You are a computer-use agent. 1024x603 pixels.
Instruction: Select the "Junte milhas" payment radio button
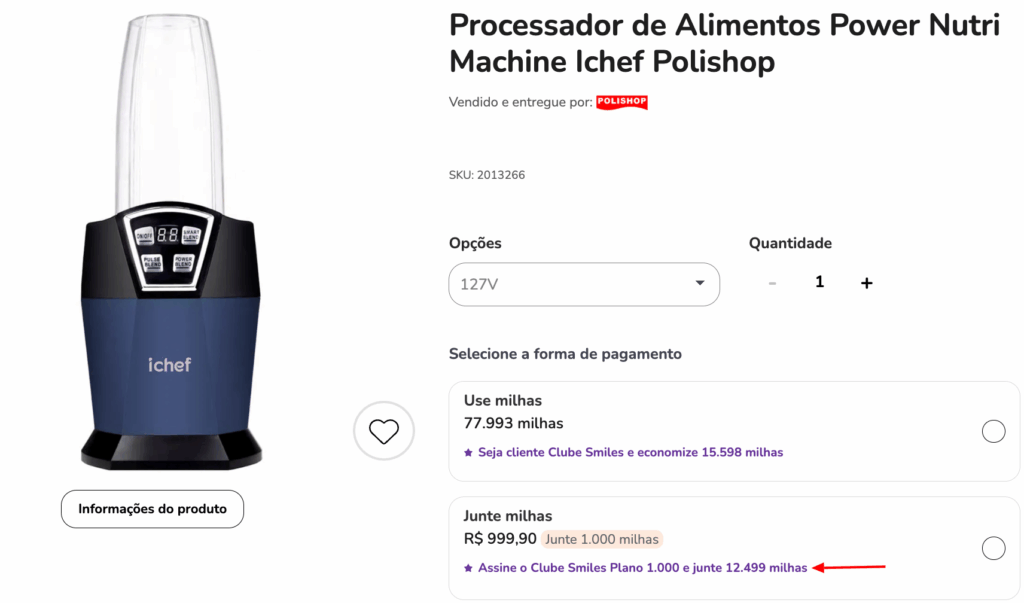click(993, 548)
